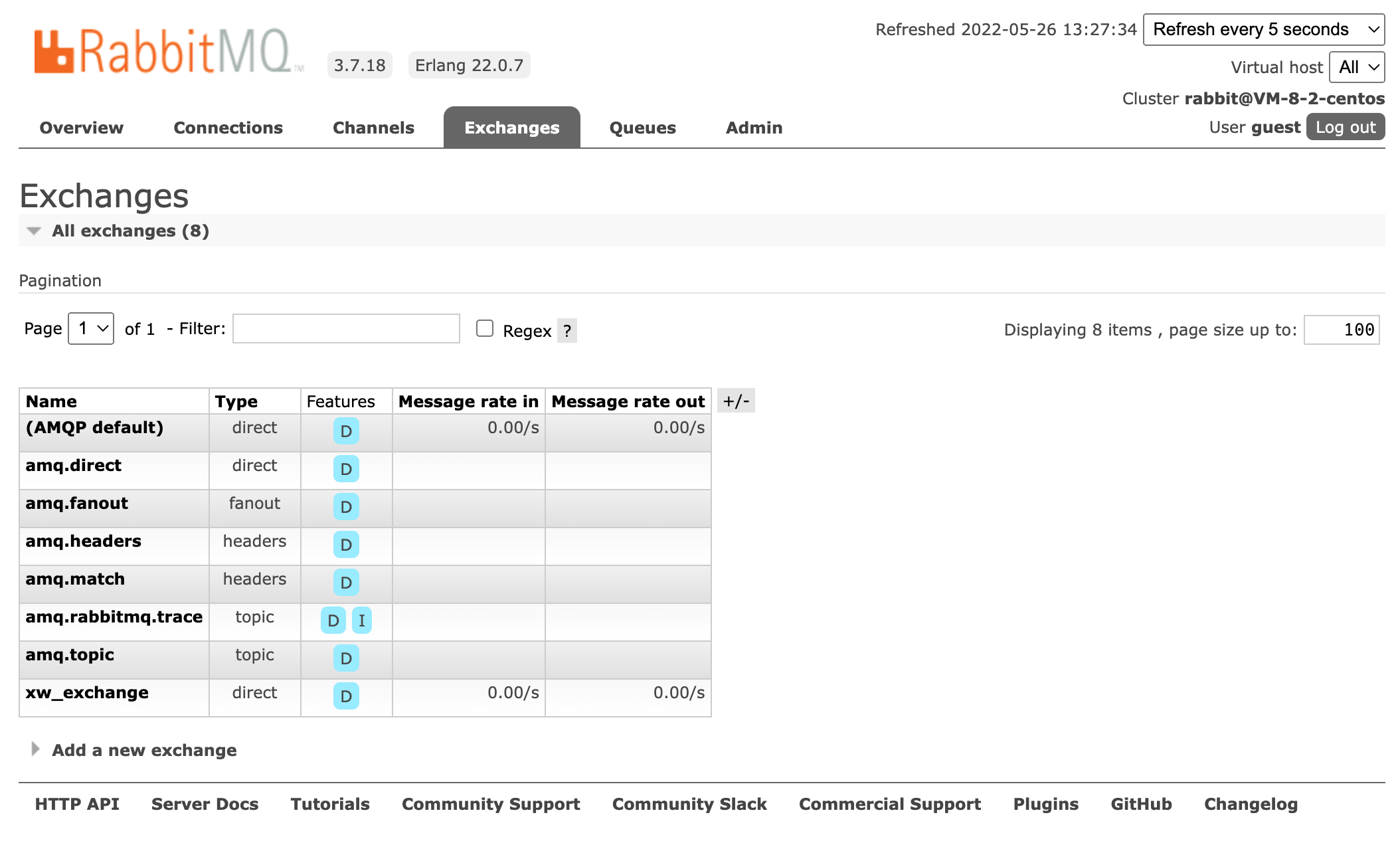
Task: Open the Virtual host dropdown
Action: 1356,67
